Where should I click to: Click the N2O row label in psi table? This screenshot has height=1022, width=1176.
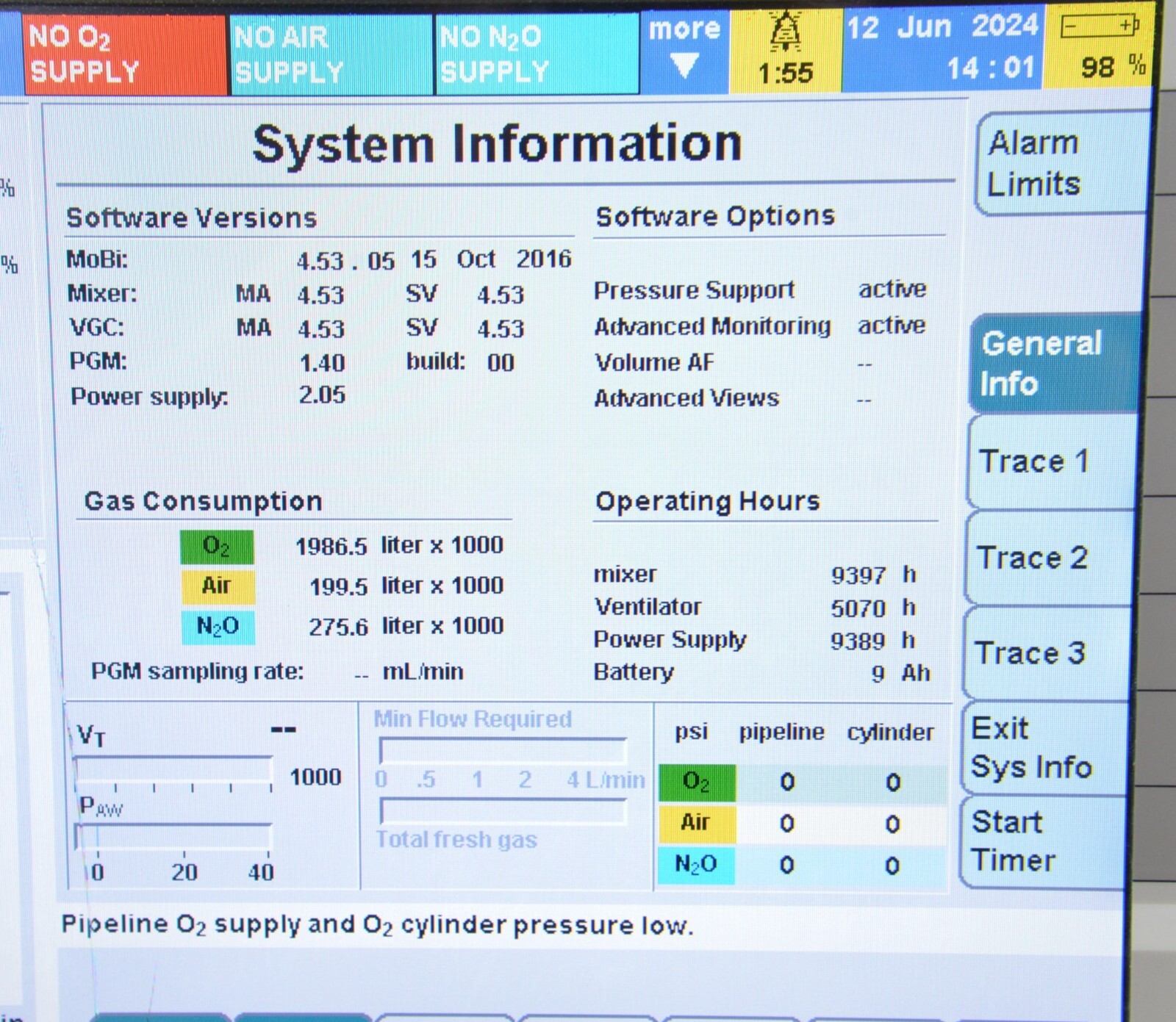[x=695, y=864]
